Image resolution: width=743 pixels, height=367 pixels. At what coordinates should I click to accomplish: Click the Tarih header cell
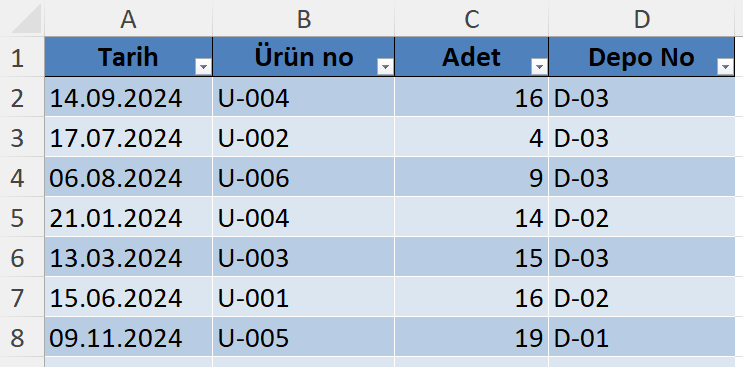pos(128,57)
